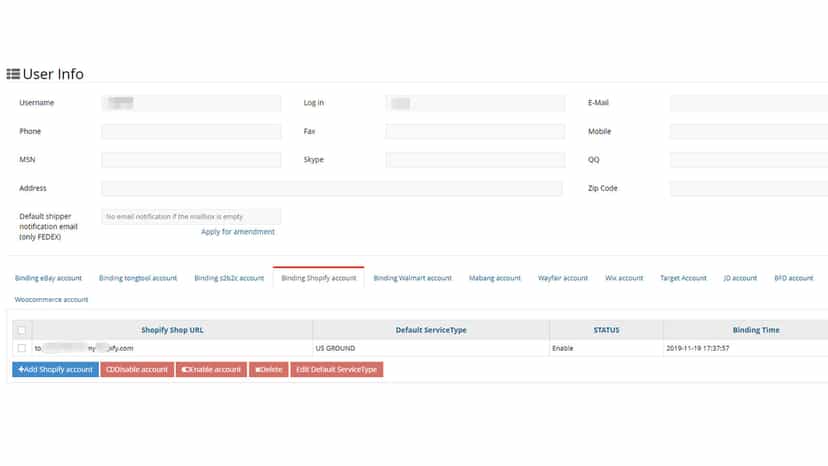The width and height of the screenshot is (828, 466).
Task: Click the Delete button
Action: 269,369
